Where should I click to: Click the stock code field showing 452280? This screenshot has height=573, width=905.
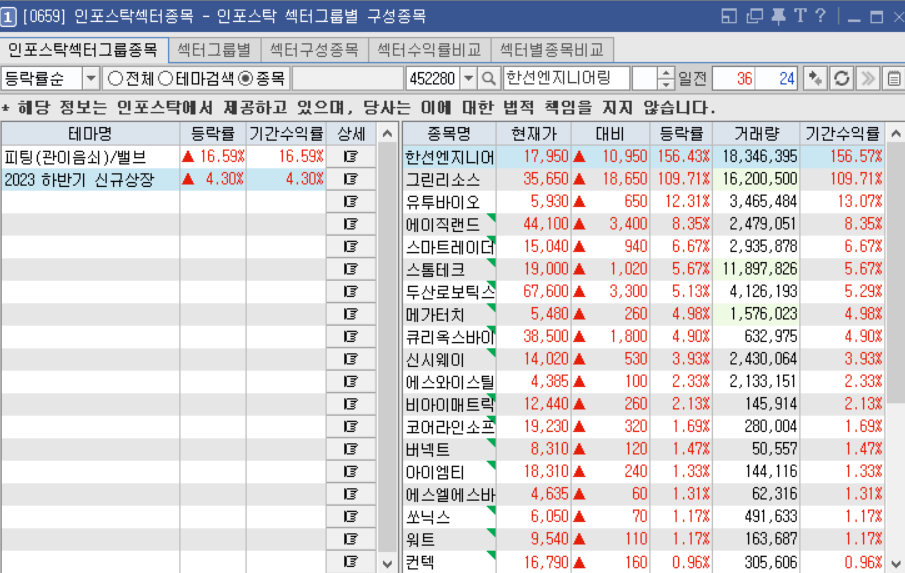[433, 78]
